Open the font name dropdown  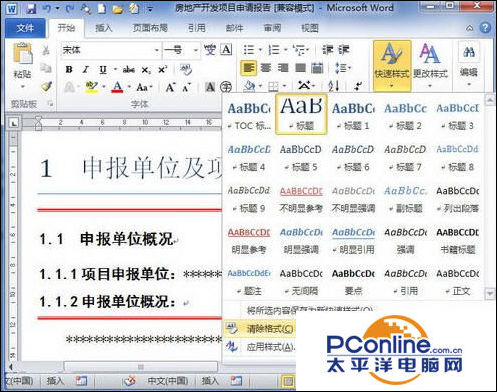156,51
